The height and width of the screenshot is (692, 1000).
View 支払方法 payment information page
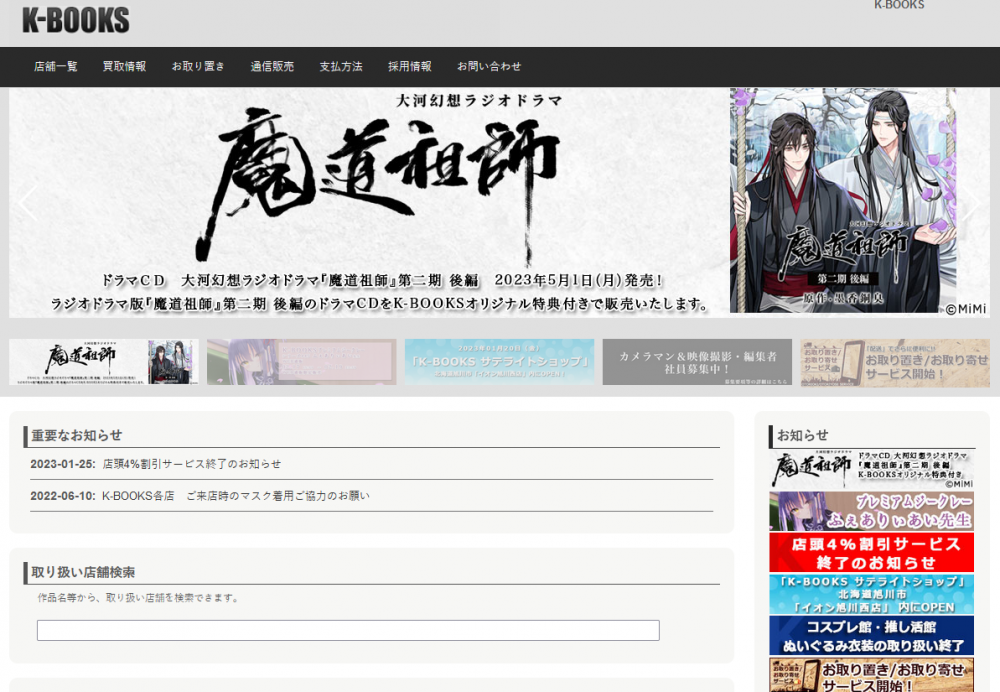coord(340,66)
